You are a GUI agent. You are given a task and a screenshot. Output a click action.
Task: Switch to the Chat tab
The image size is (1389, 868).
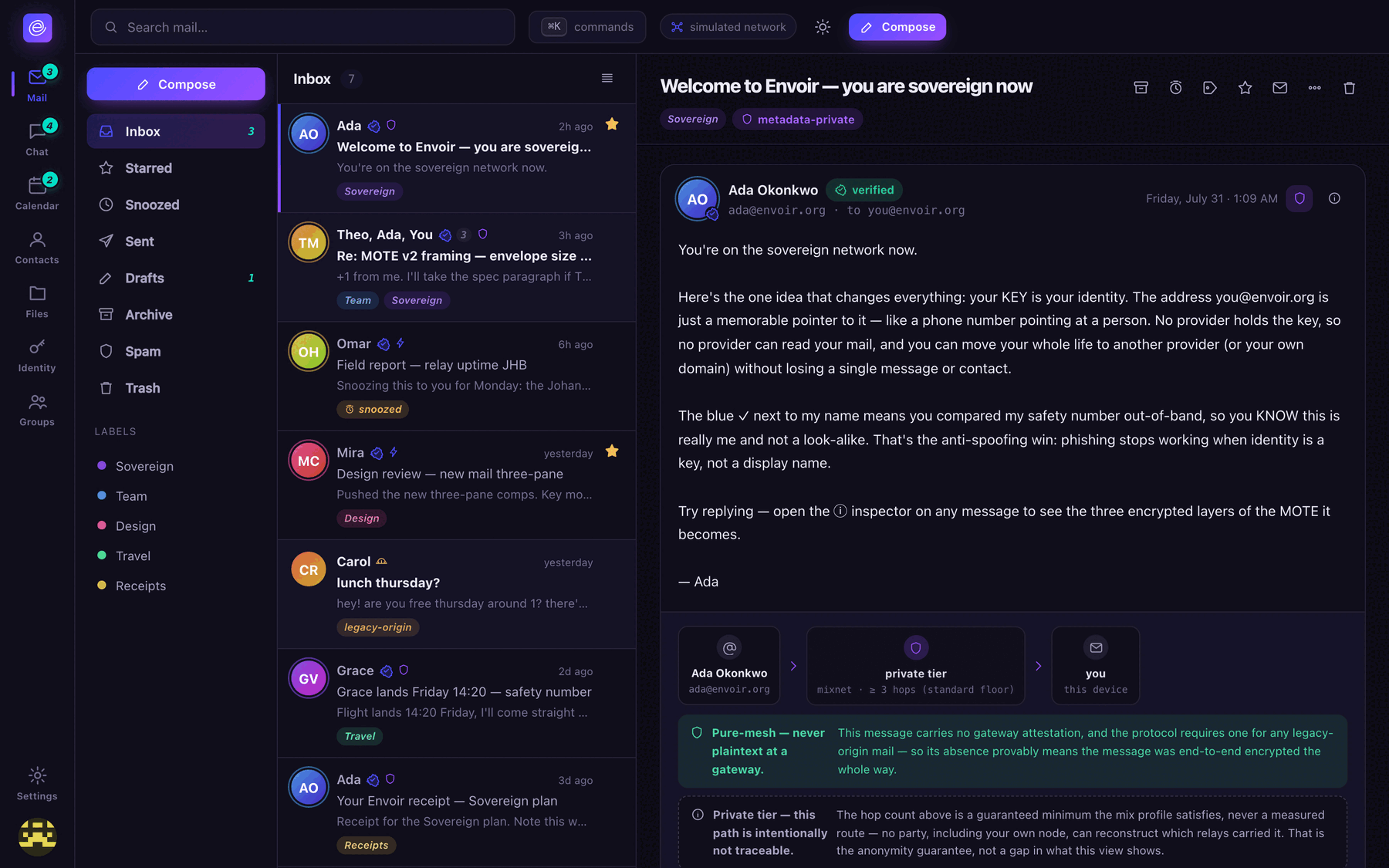tap(37, 140)
